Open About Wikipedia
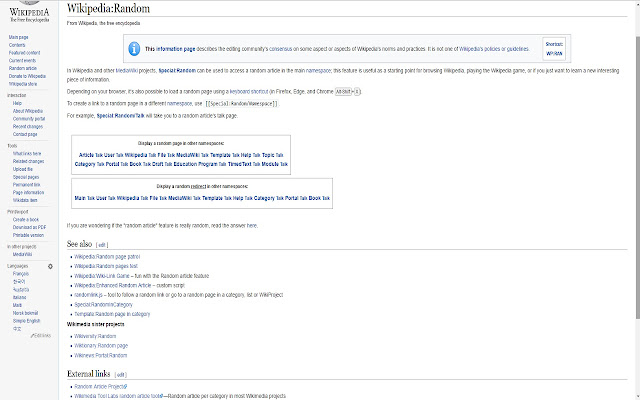 pyautogui.click(x=28, y=111)
